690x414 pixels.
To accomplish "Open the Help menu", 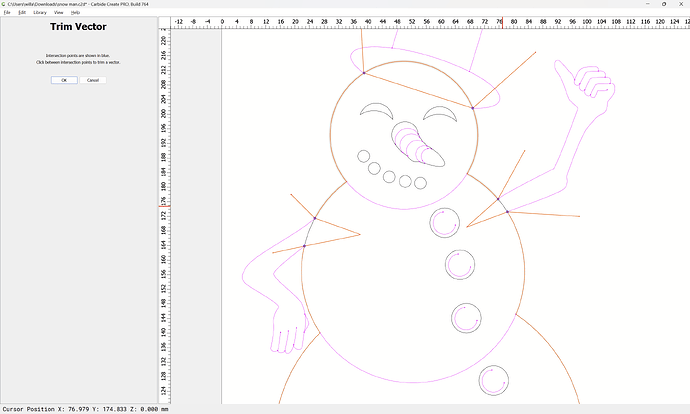I will point(75,12).
